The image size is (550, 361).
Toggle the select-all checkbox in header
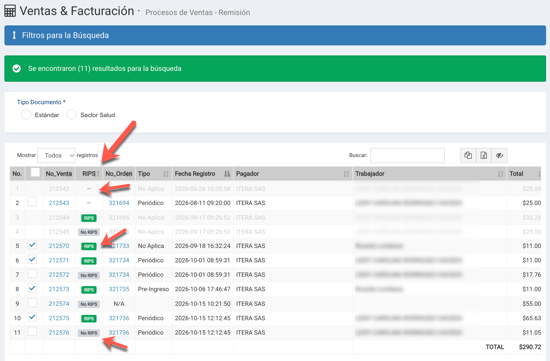click(x=35, y=173)
